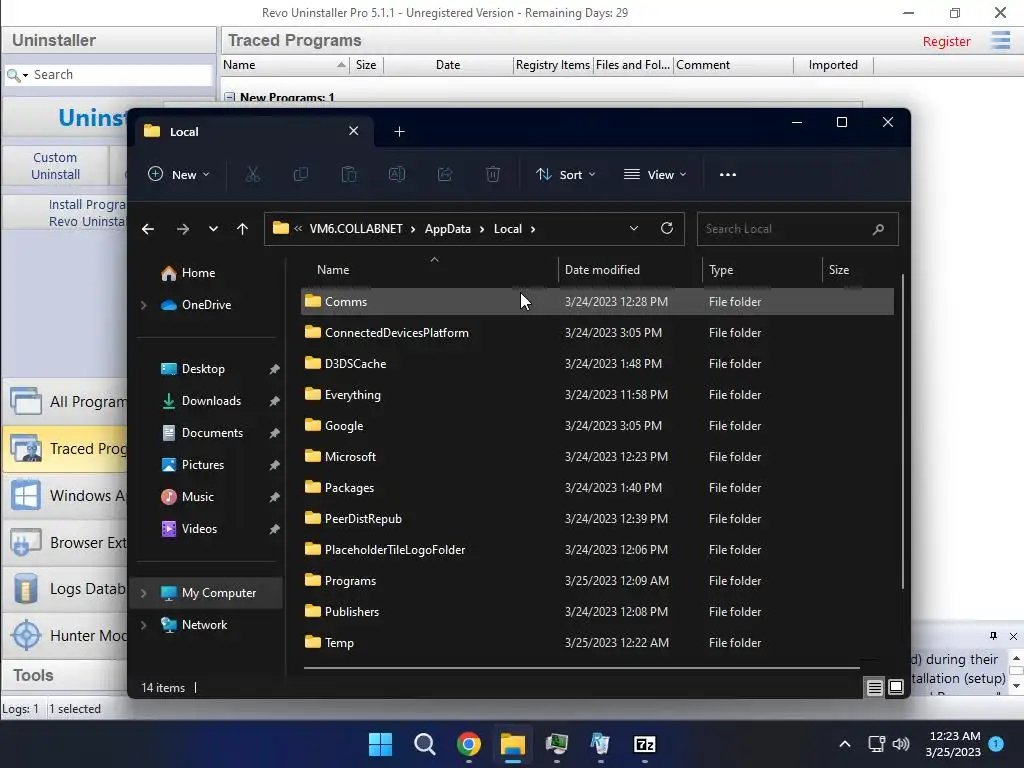Select All Programs in Revo sidebar

click(x=65, y=401)
